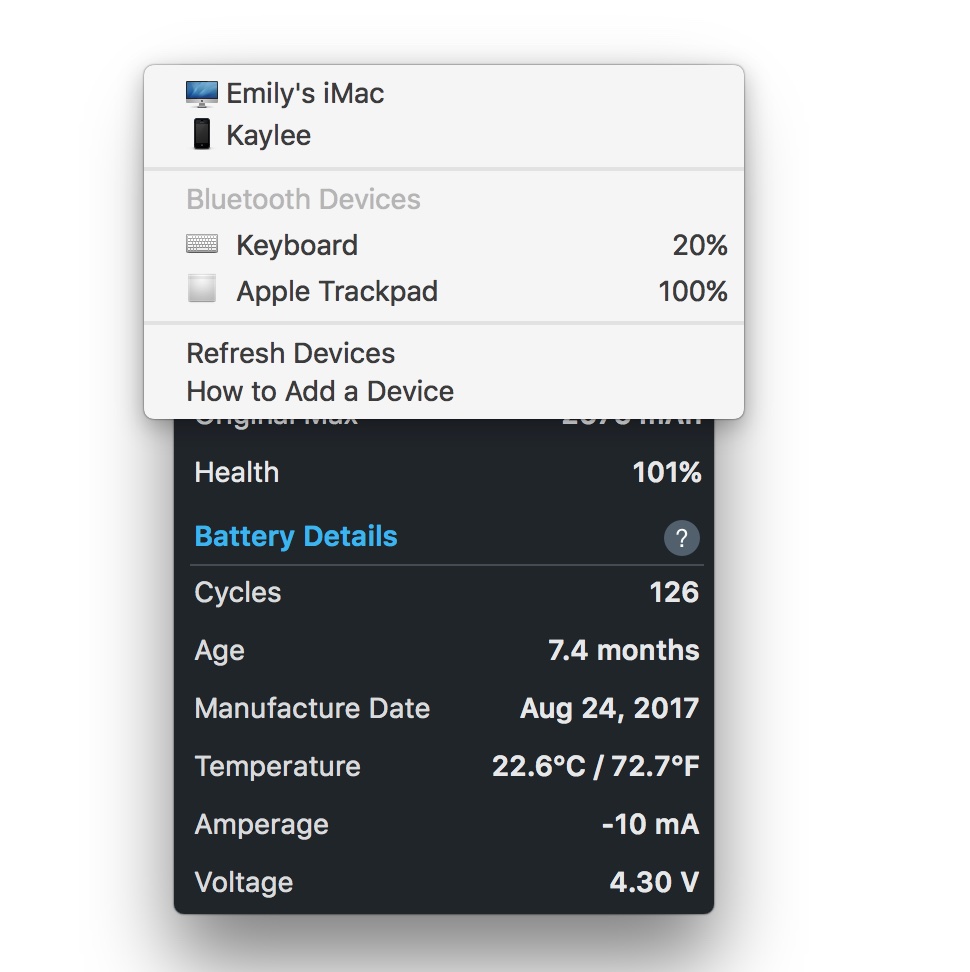Click the Keyboard device icon
Screen dimensions: 970x972
pyautogui.click(x=203, y=245)
